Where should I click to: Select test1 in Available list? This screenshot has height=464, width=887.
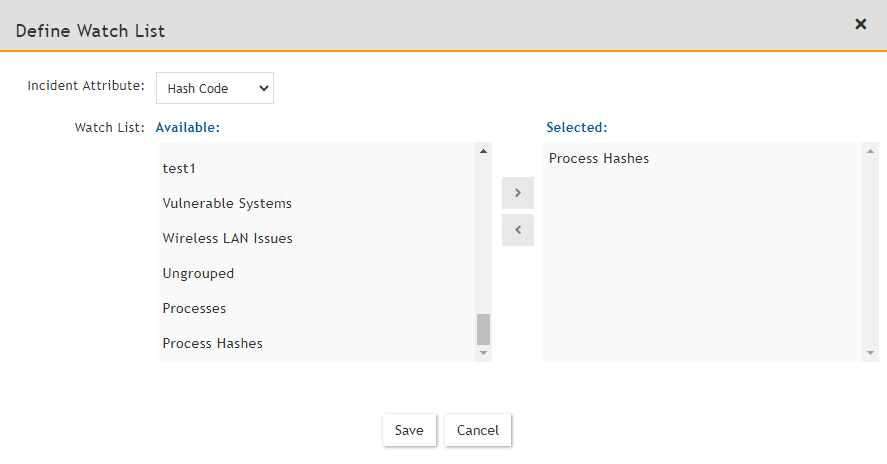click(x=181, y=168)
